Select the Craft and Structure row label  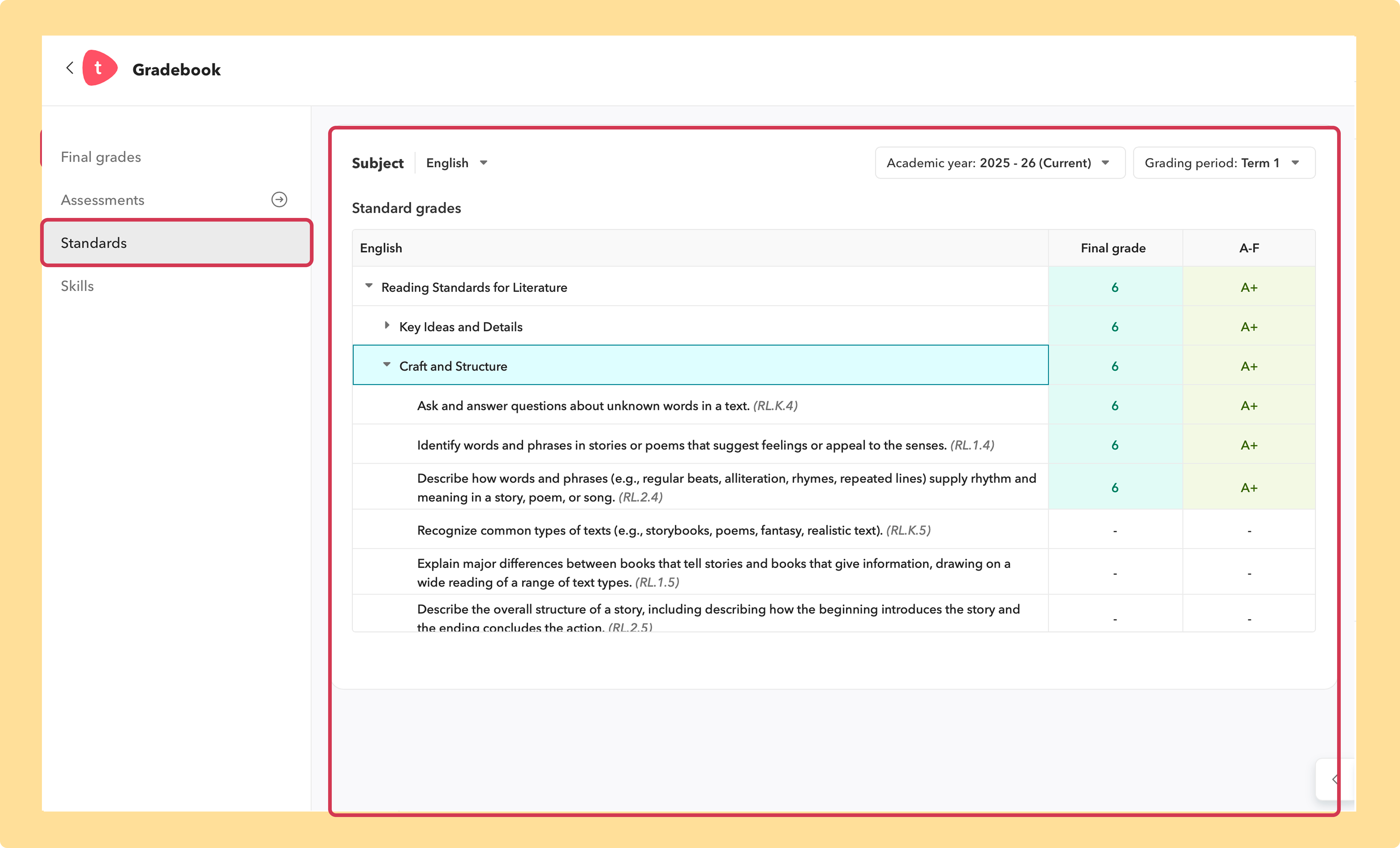click(x=453, y=367)
